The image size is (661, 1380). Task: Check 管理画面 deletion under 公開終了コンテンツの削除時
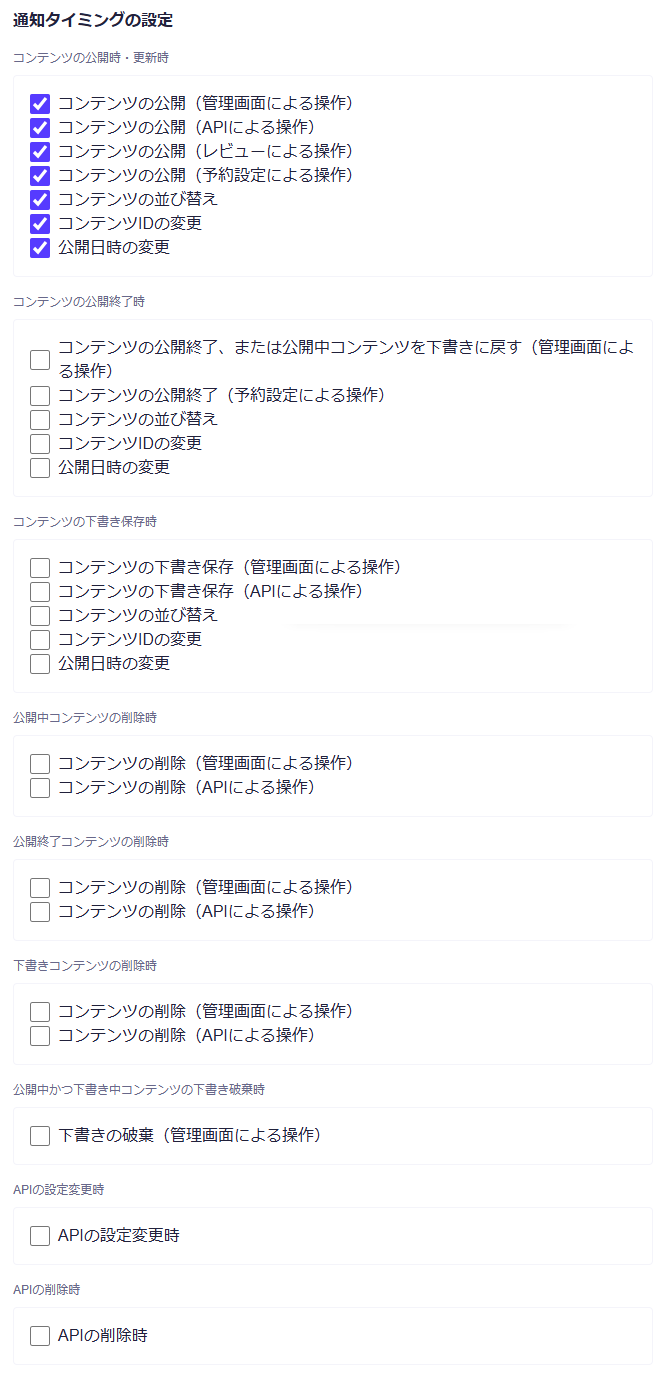(x=40, y=887)
